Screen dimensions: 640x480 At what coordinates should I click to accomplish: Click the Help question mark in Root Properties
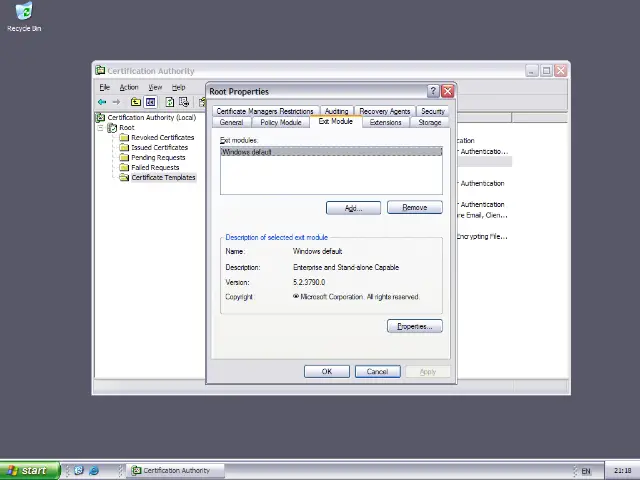[433, 91]
